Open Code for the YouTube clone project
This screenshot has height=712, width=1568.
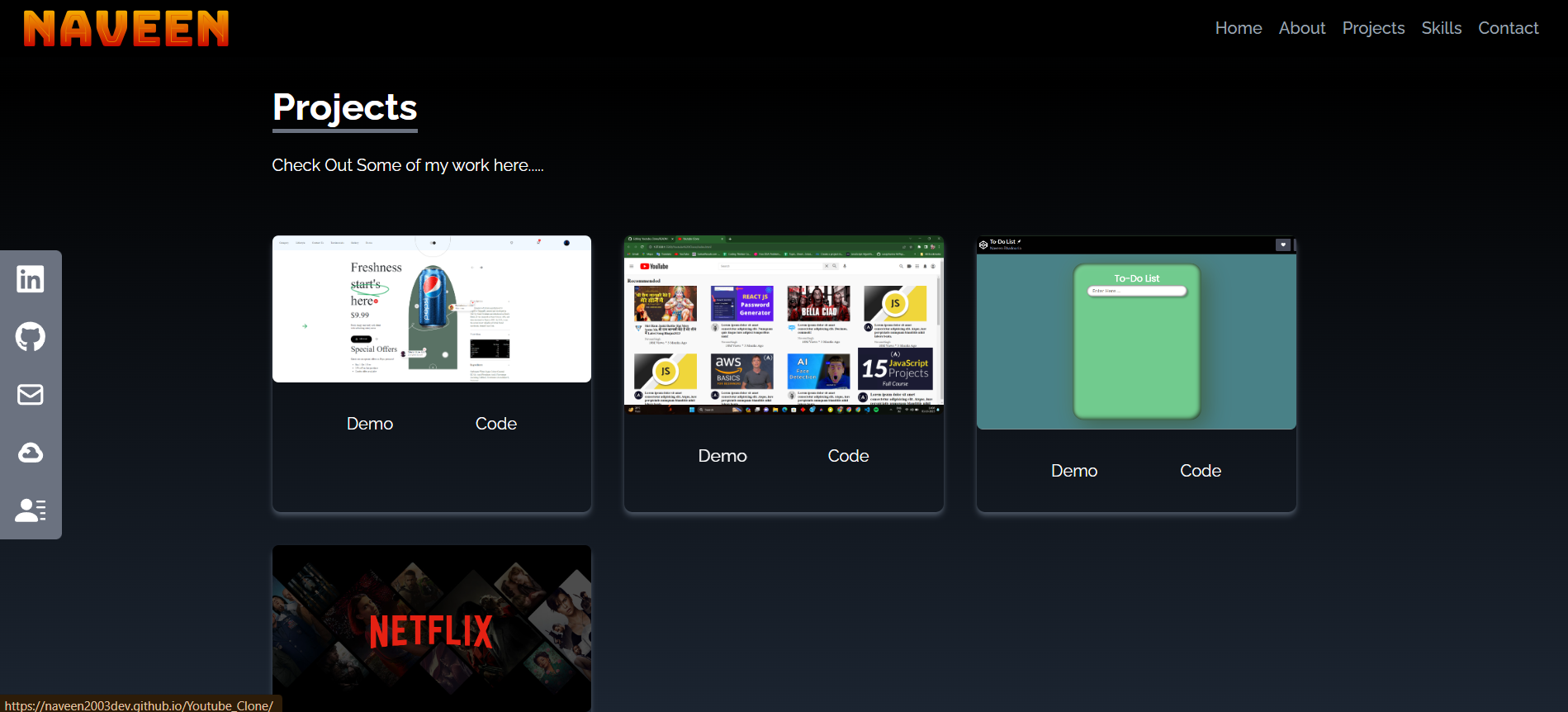[848, 456]
